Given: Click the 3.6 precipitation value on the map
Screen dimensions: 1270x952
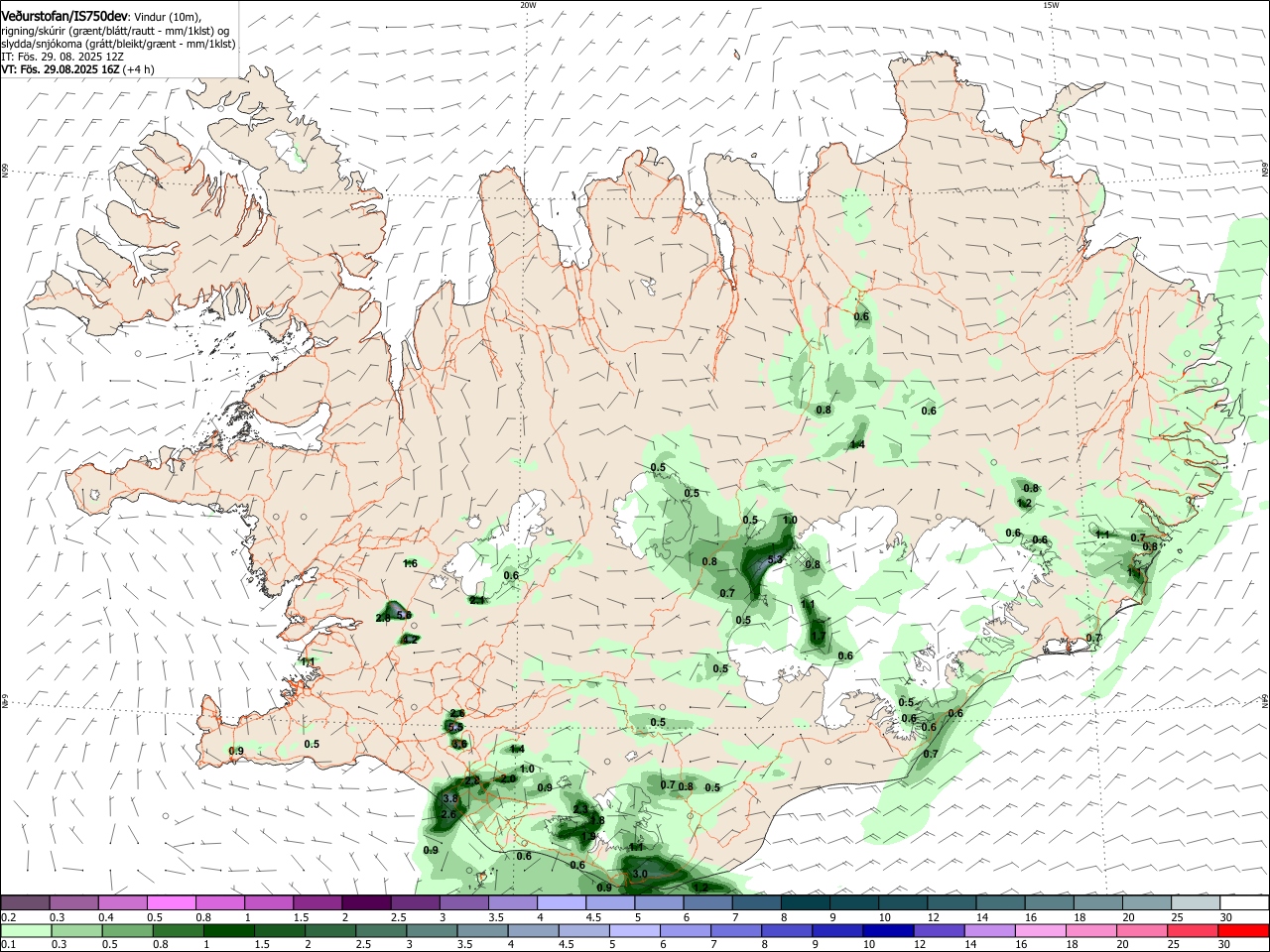Looking at the screenshot, I should click(459, 744).
